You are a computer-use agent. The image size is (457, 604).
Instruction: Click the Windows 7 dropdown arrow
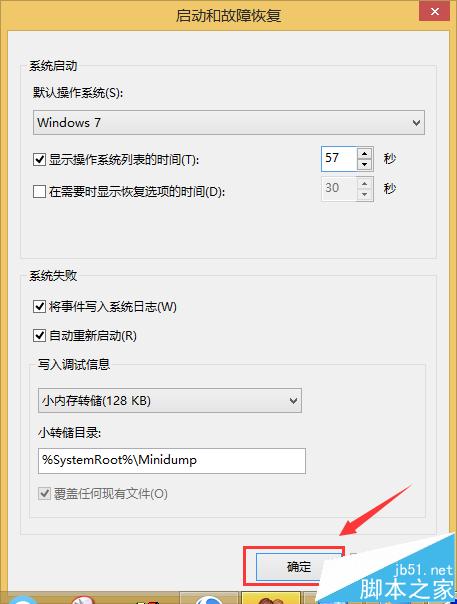(416, 123)
